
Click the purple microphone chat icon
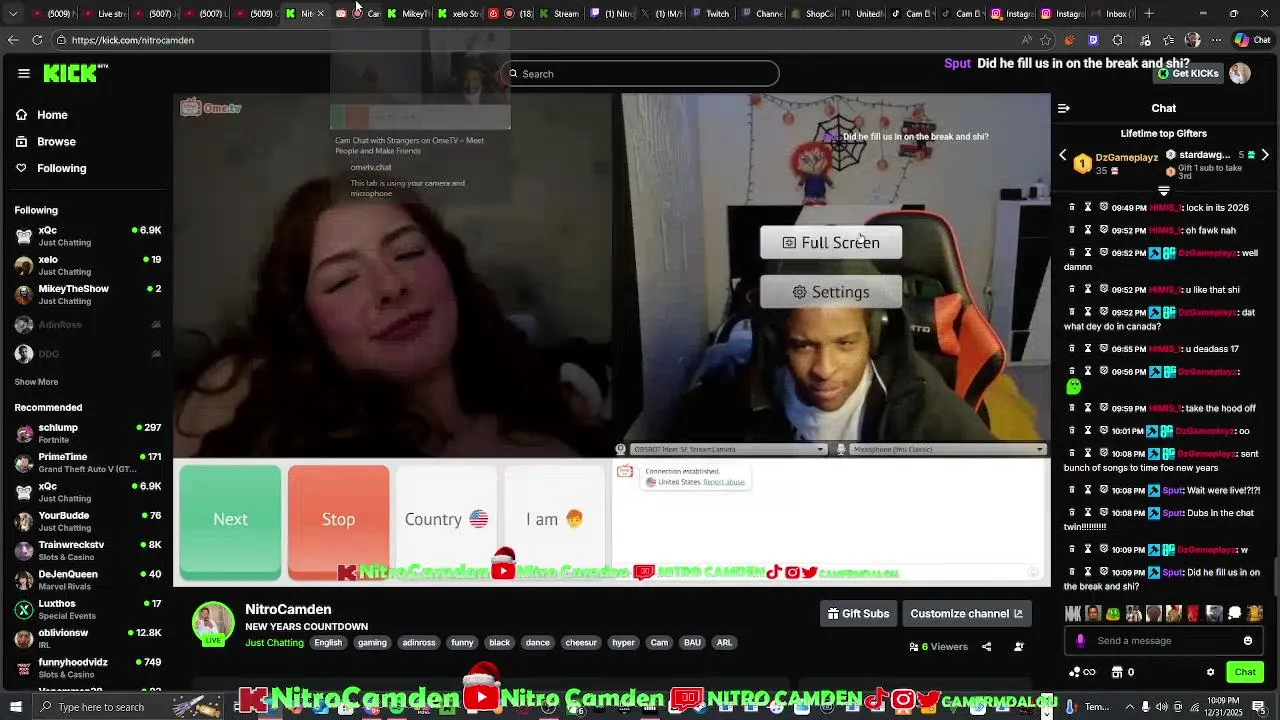pos(1080,641)
